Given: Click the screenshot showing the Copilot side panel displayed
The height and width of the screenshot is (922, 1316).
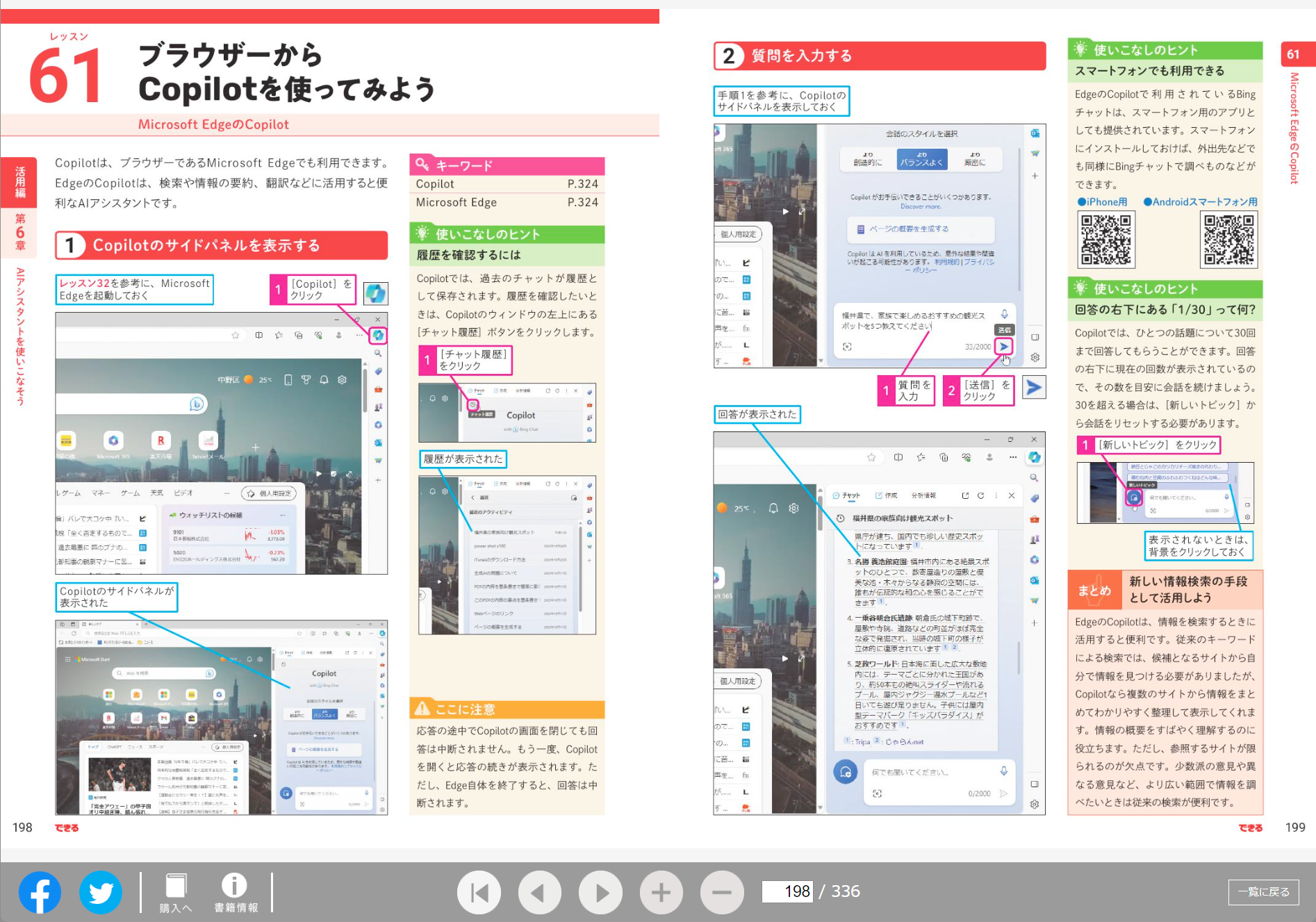Looking at the screenshot, I should (222, 717).
